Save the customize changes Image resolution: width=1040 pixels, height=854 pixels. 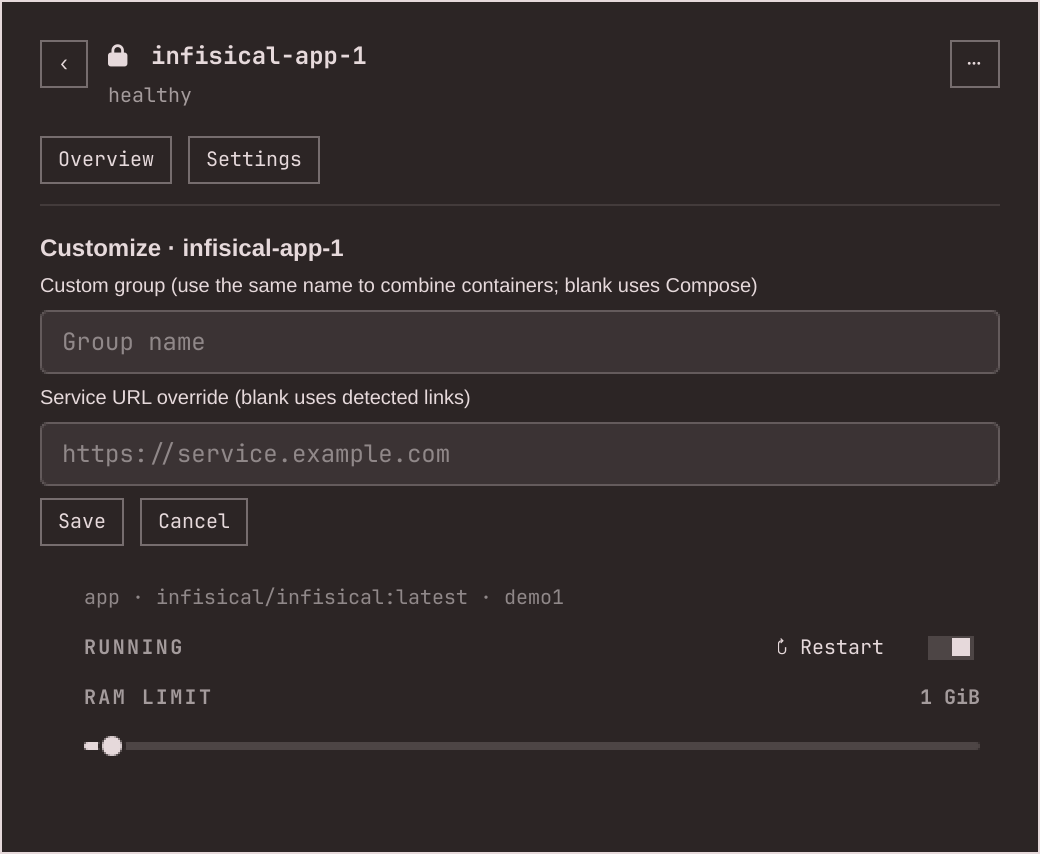(x=82, y=522)
